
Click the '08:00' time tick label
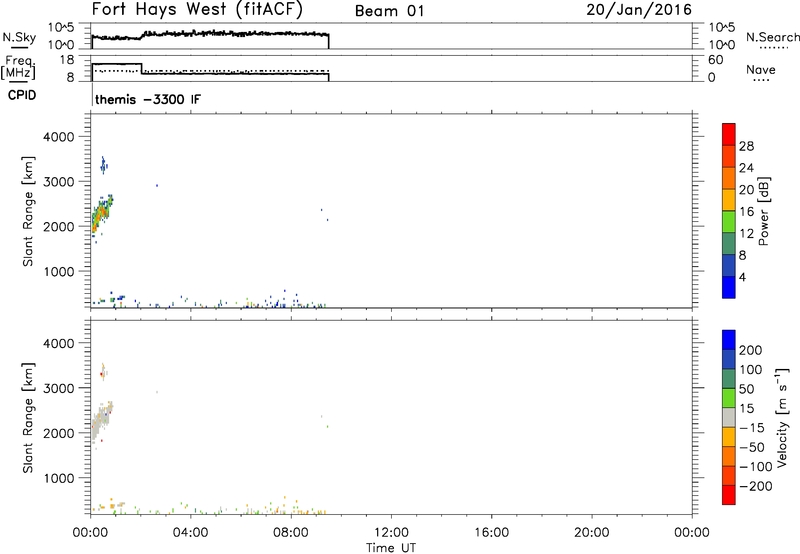click(x=290, y=533)
